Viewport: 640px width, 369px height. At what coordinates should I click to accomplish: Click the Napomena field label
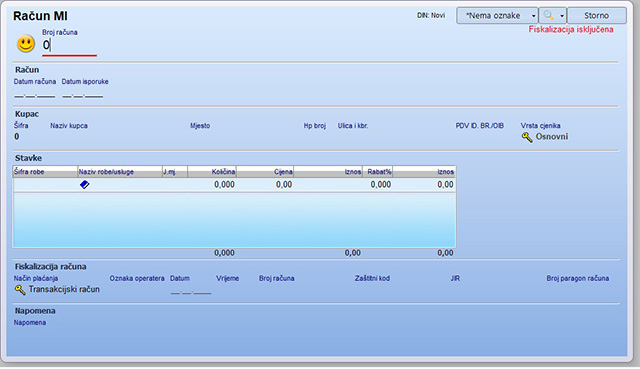click(30, 322)
